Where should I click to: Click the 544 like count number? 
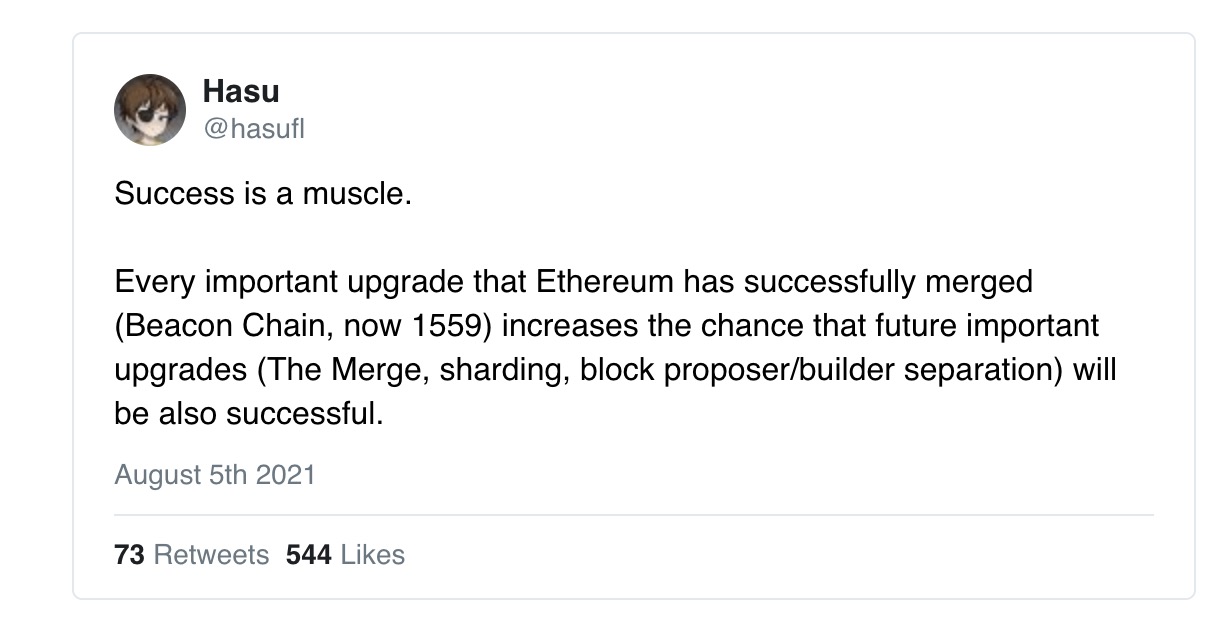click(x=309, y=554)
